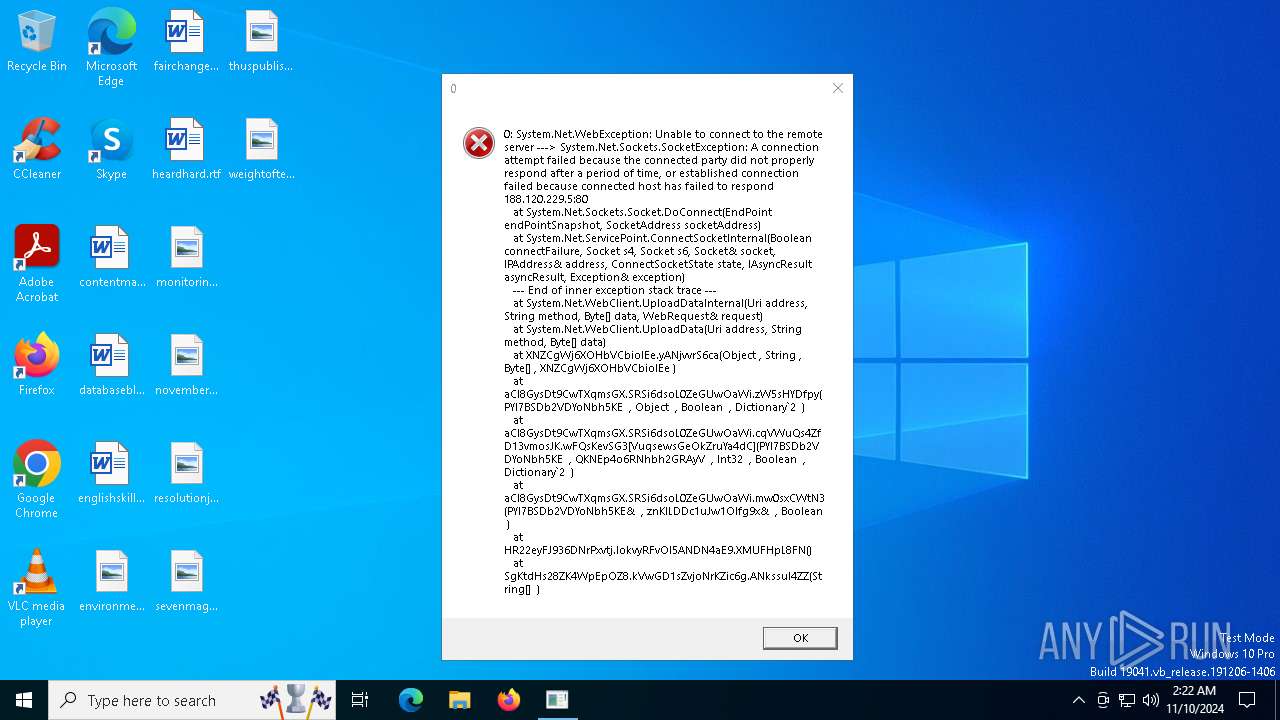Viewport: 1280px width, 720px height.
Task: Close the error dialog window
Action: (838, 88)
